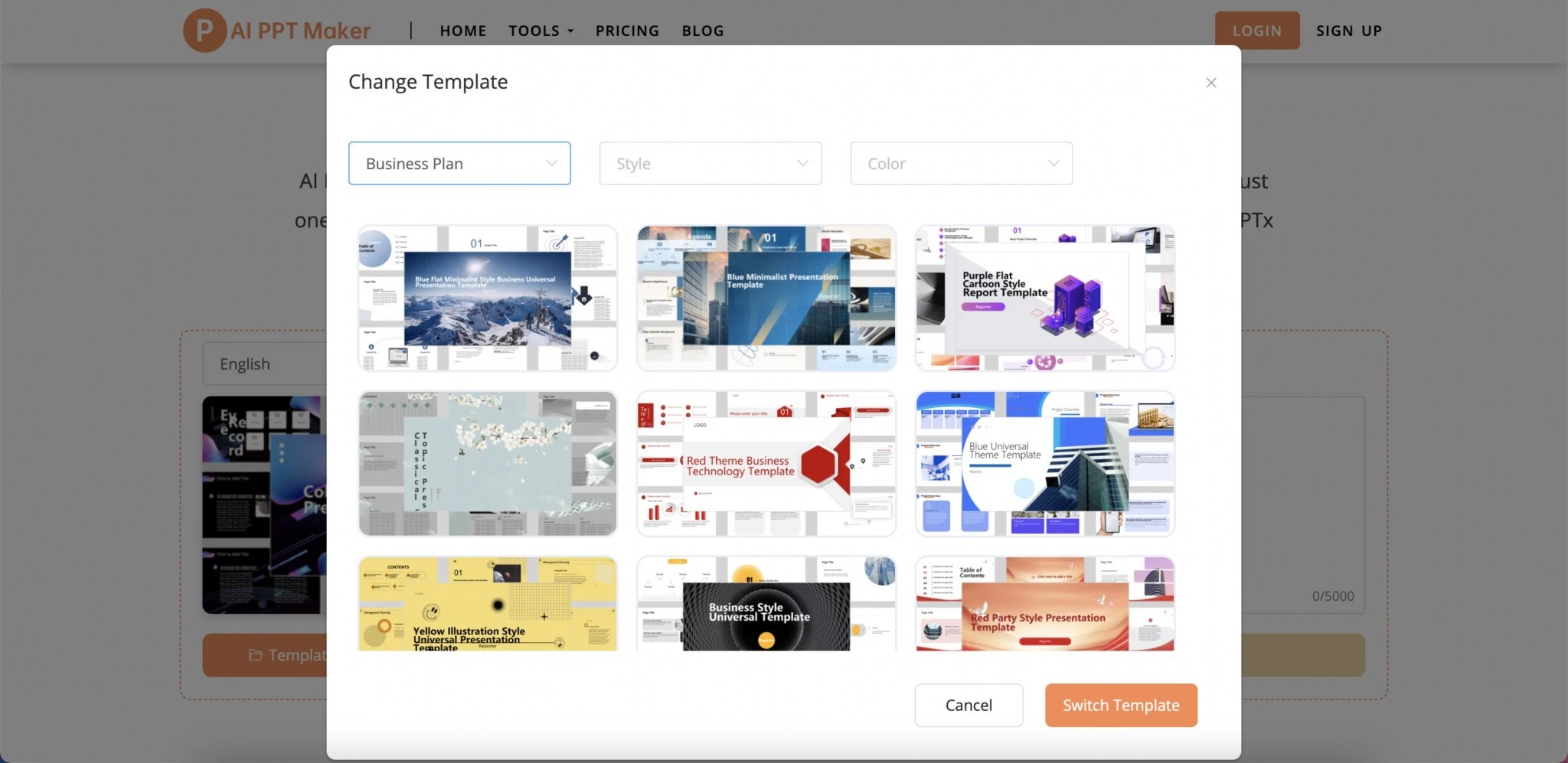Go to the PRICING page
Image resolution: width=1568 pixels, height=763 pixels.
coord(627,31)
